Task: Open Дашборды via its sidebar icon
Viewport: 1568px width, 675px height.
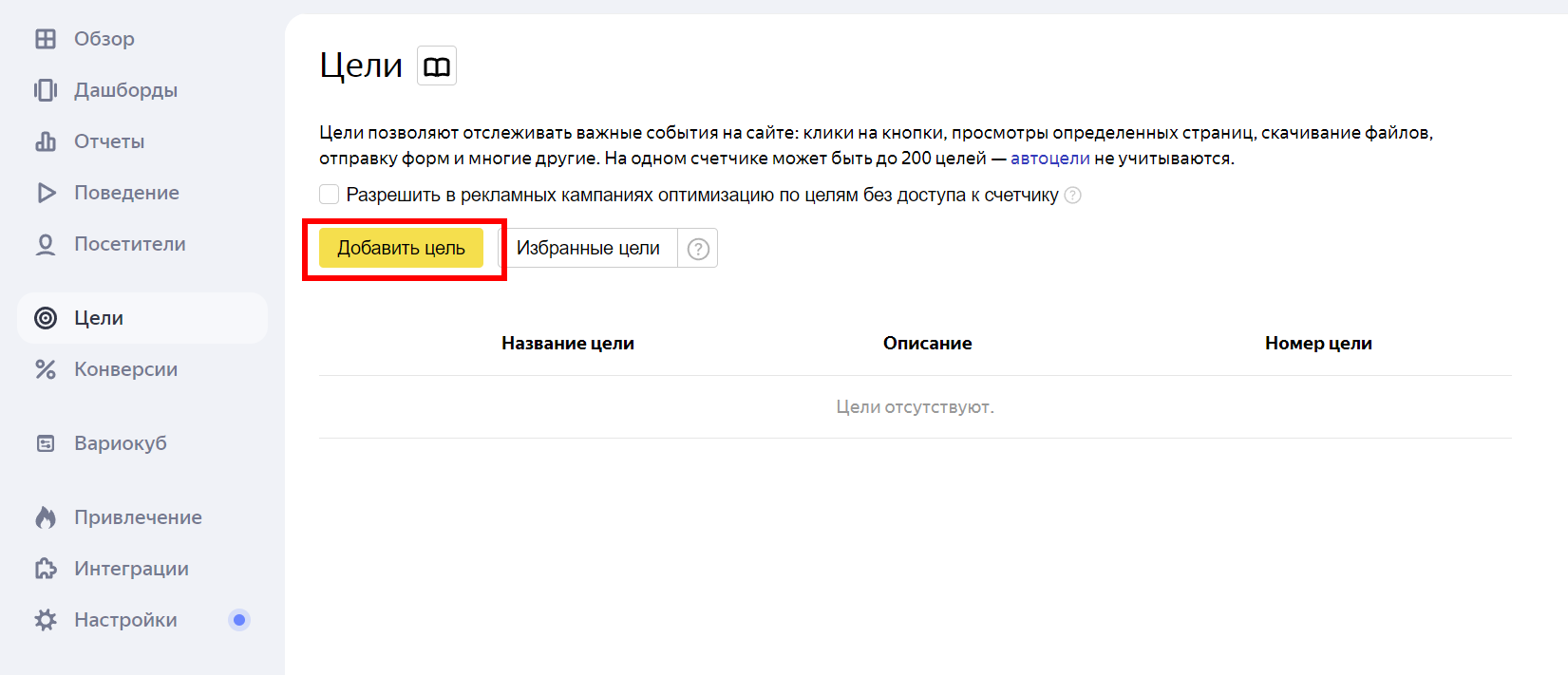Action: [x=46, y=90]
